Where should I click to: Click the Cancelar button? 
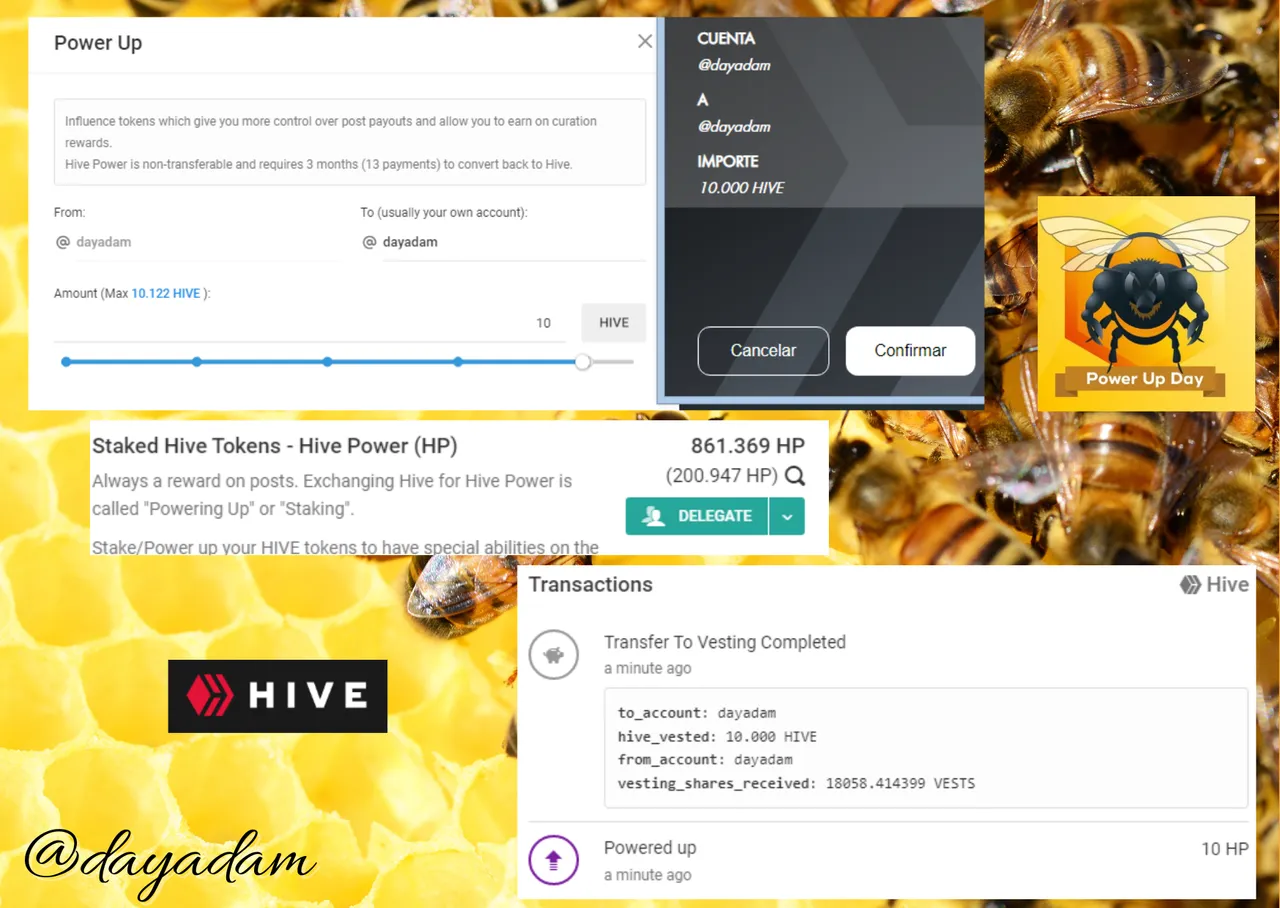(763, 351)
